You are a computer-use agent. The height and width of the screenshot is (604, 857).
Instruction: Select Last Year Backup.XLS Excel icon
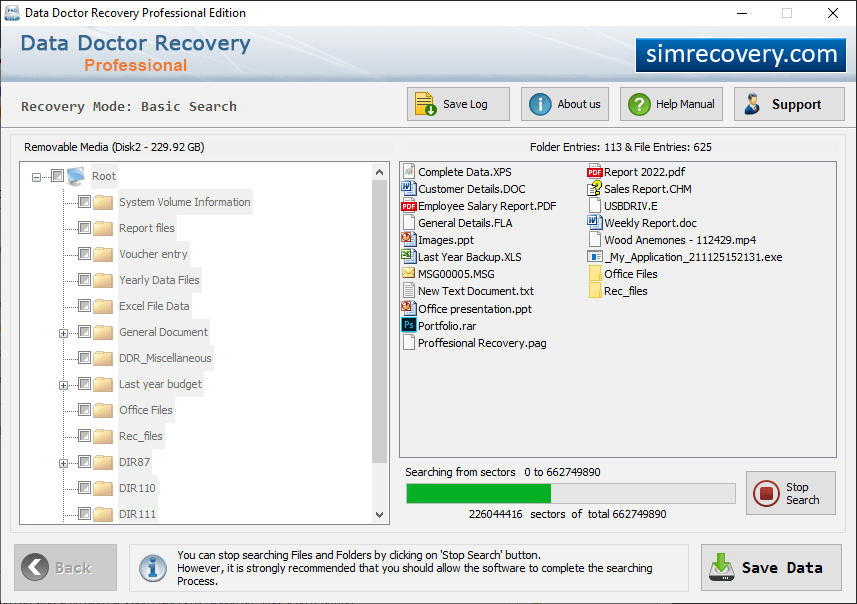[x=408, y=256]
